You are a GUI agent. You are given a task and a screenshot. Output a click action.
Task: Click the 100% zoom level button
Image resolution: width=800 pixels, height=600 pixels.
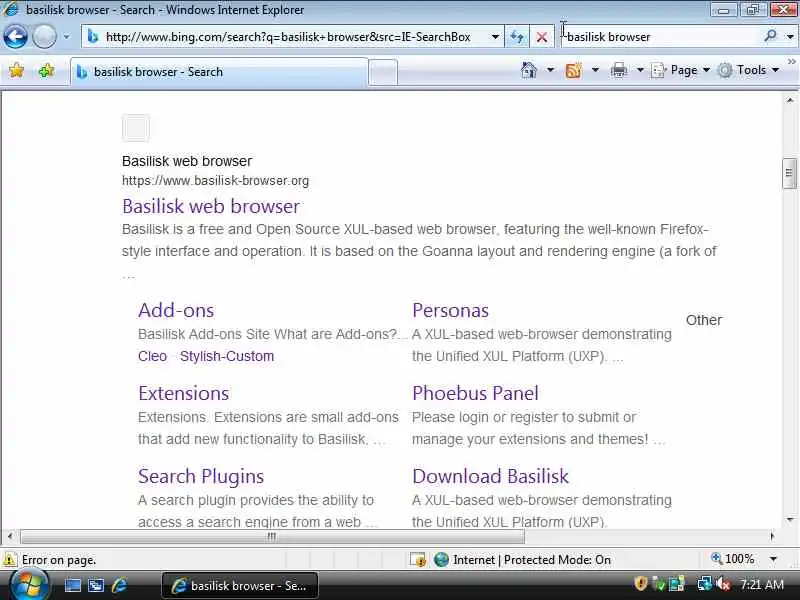[x=733, y=559]
